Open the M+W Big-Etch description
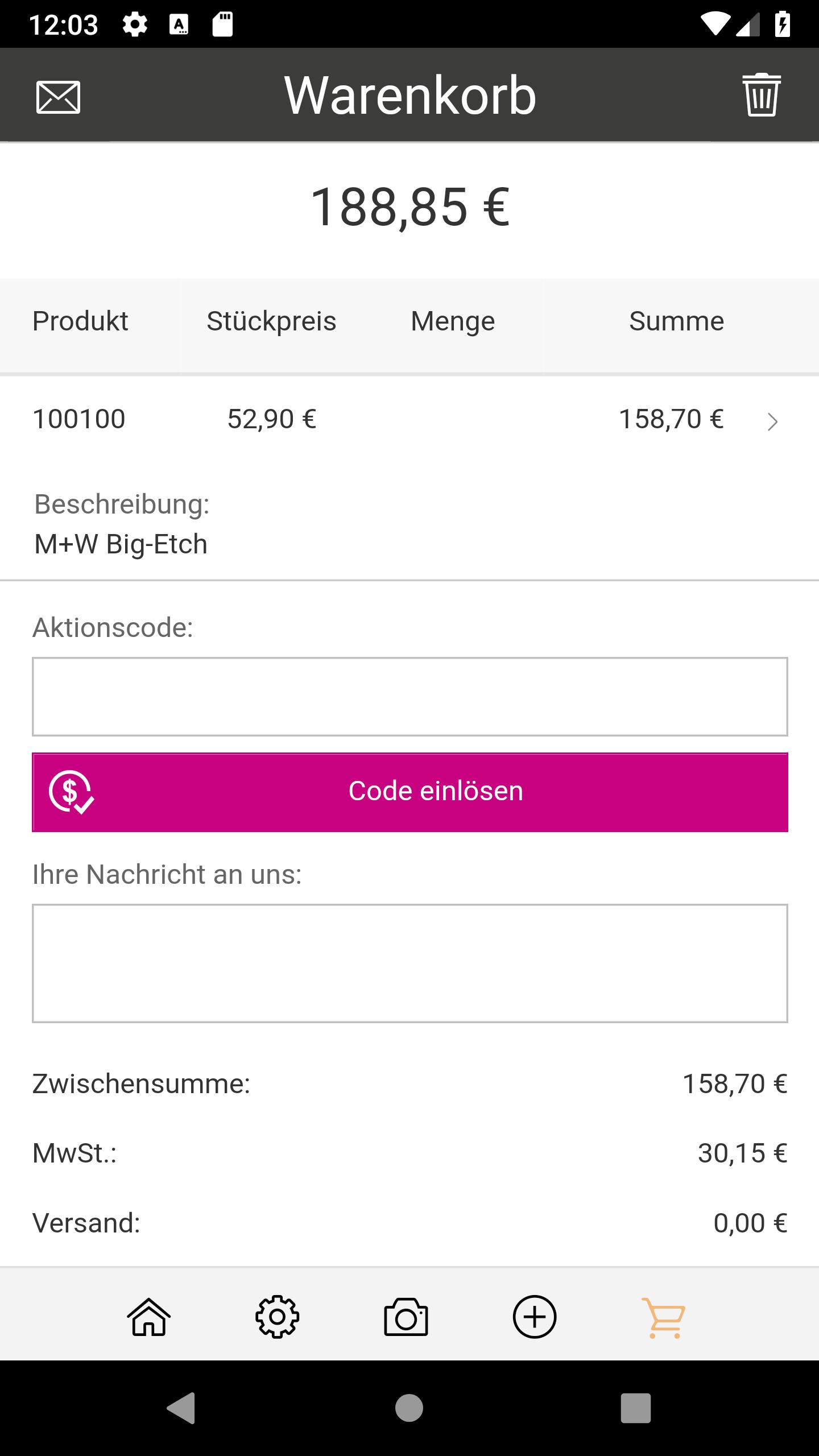Image resolution: width=819 pixels, height=1456 pixels. (x=121, y=544)
